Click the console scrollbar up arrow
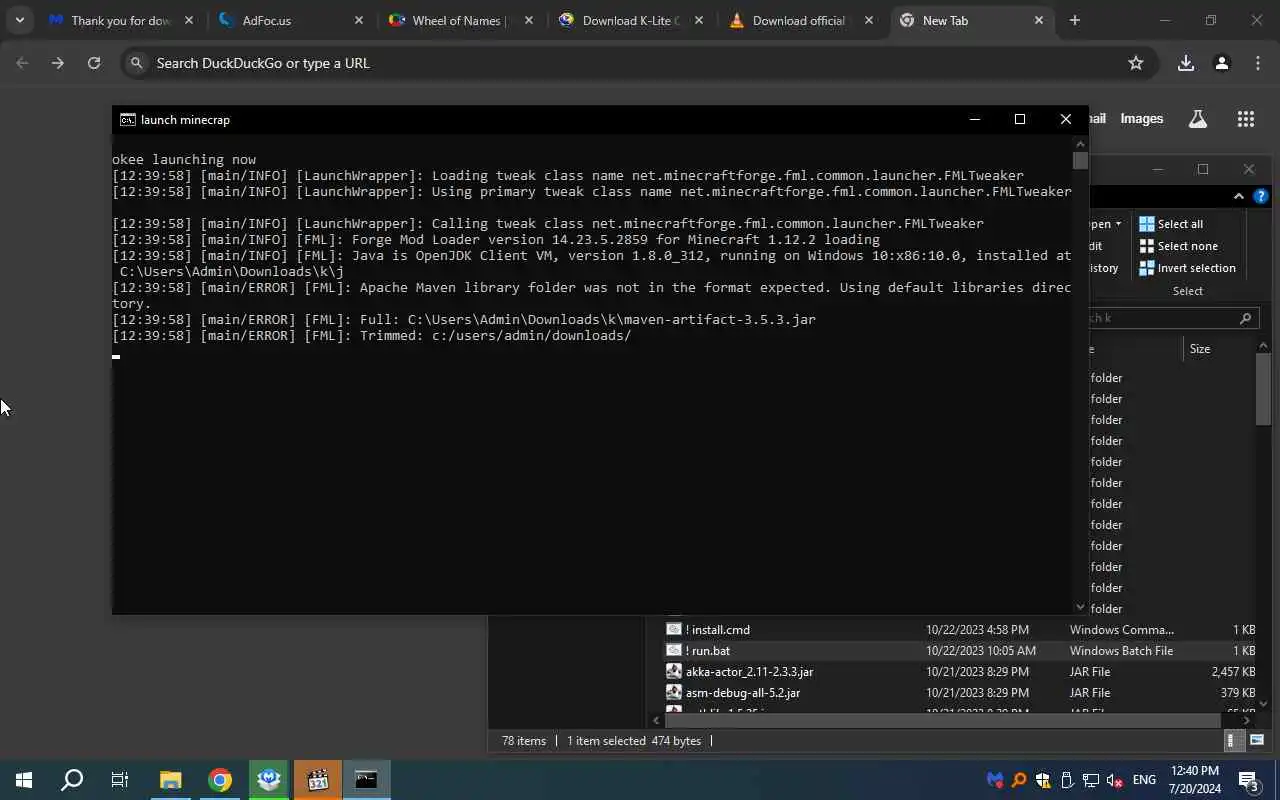The height and width of the screenshot is (800, 1280). (1080, 143)
